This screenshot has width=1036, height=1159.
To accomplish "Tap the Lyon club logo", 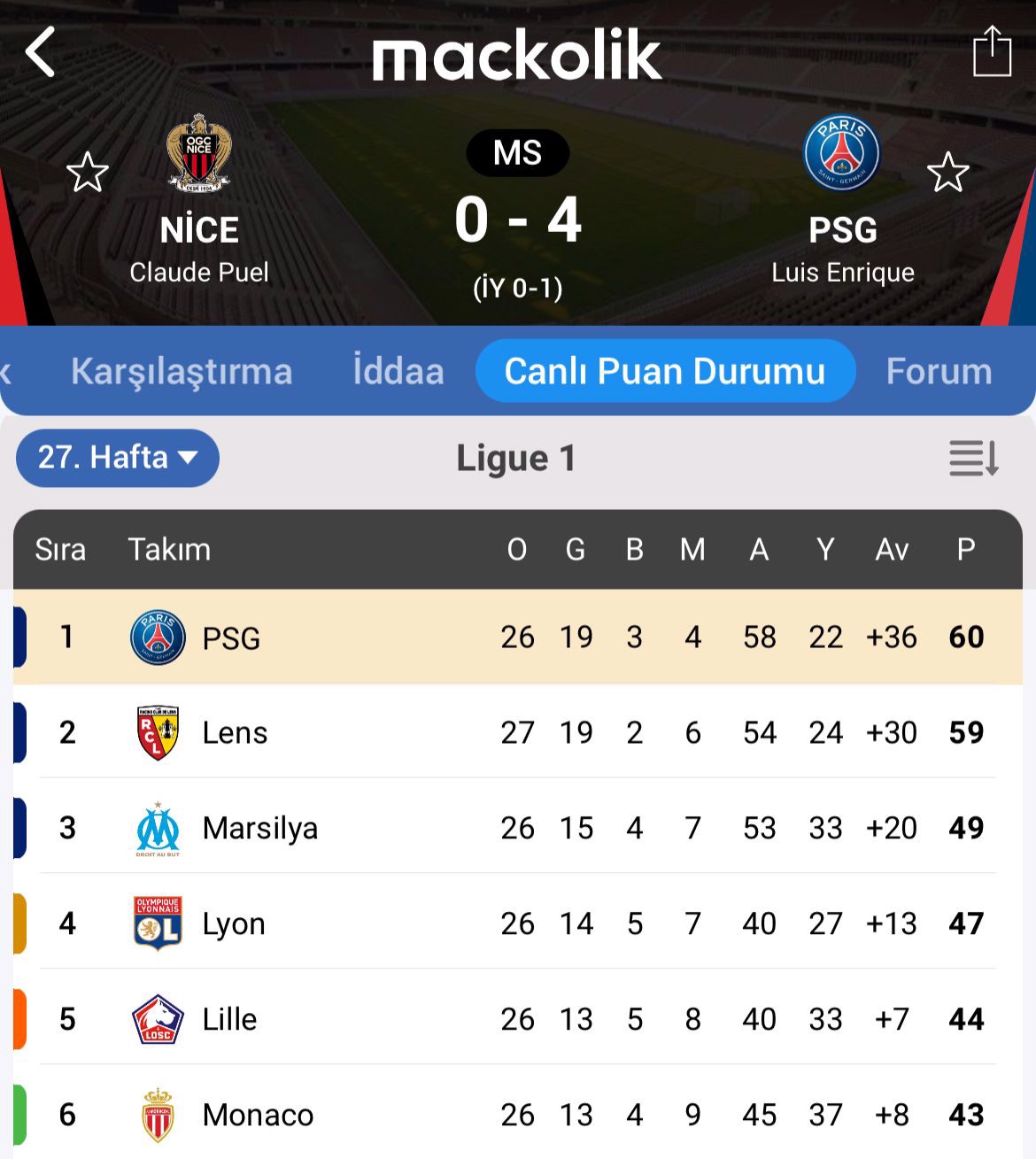I will [158, 923].
